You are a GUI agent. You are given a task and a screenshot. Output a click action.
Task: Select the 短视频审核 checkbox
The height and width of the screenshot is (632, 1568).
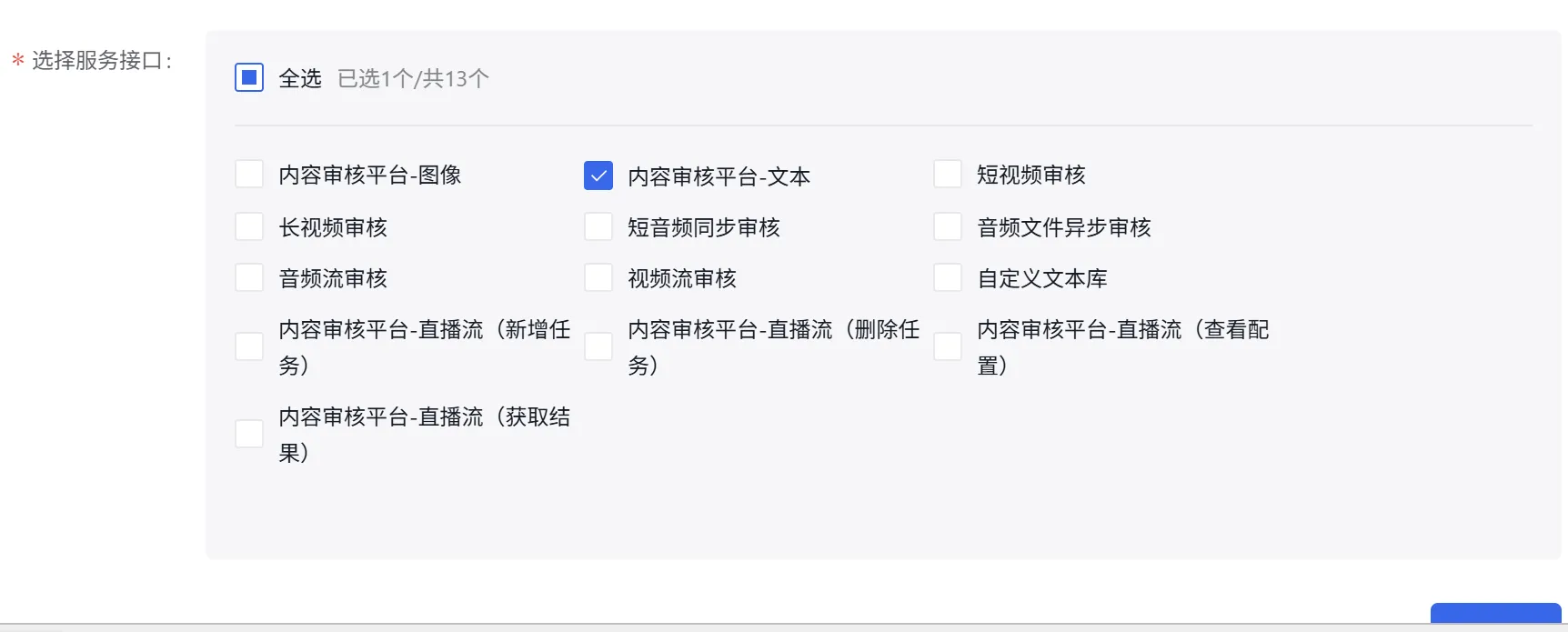(x=947, y=172)
